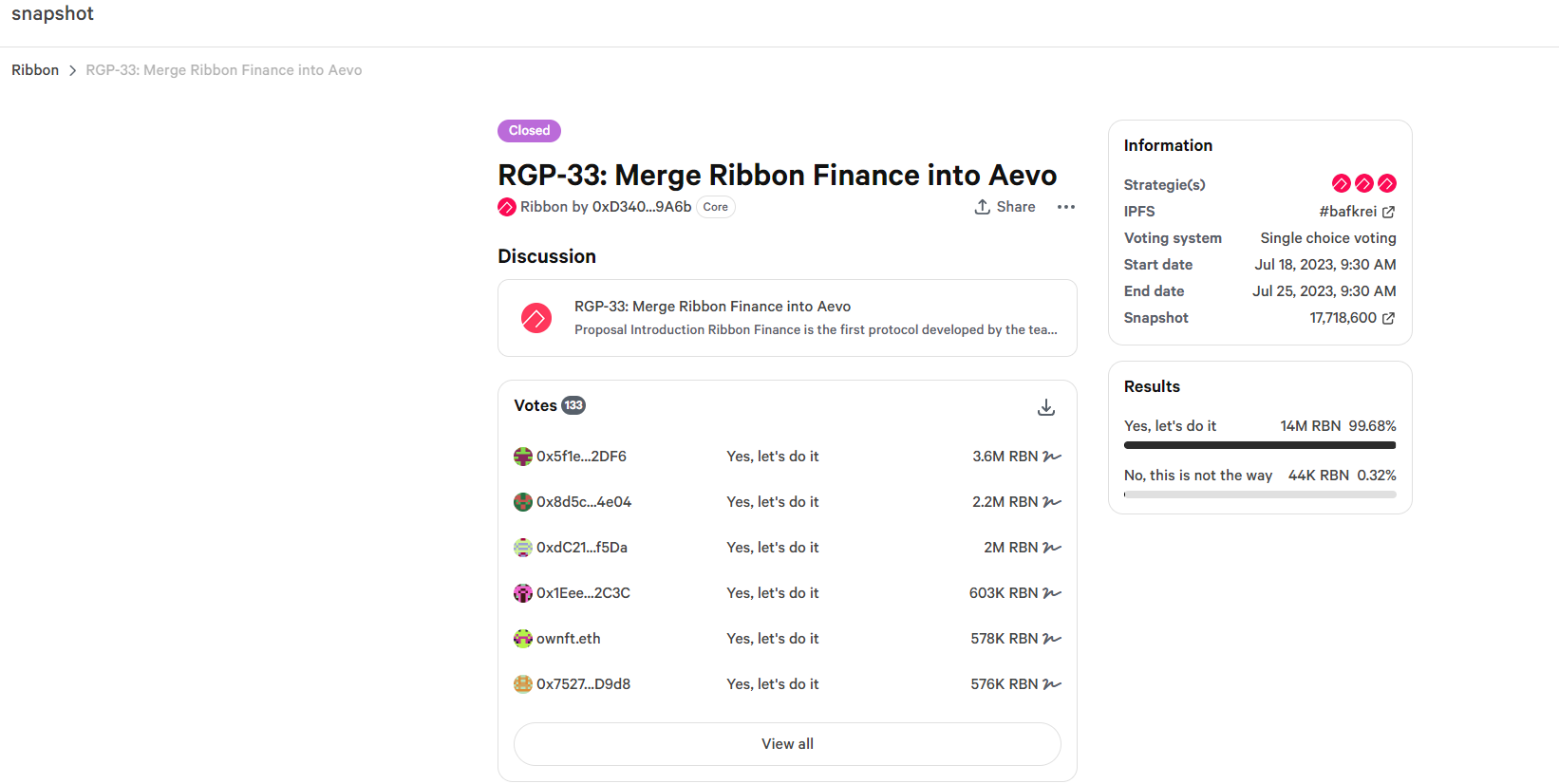Screen dimensions: 1559x784
Task: Click the 0xdC21...f5Da voter avatar
Action: (523, 548)
